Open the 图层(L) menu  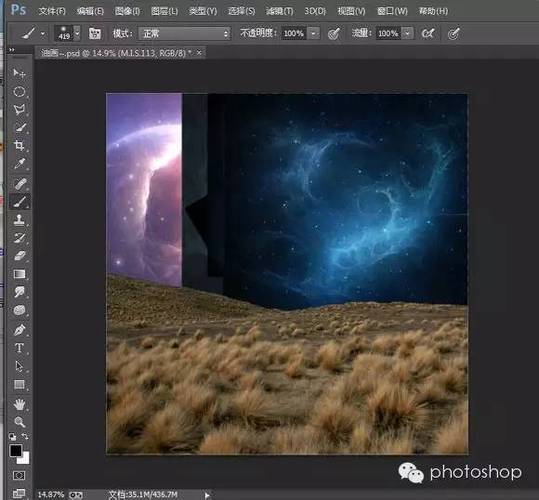pos(164,11)
